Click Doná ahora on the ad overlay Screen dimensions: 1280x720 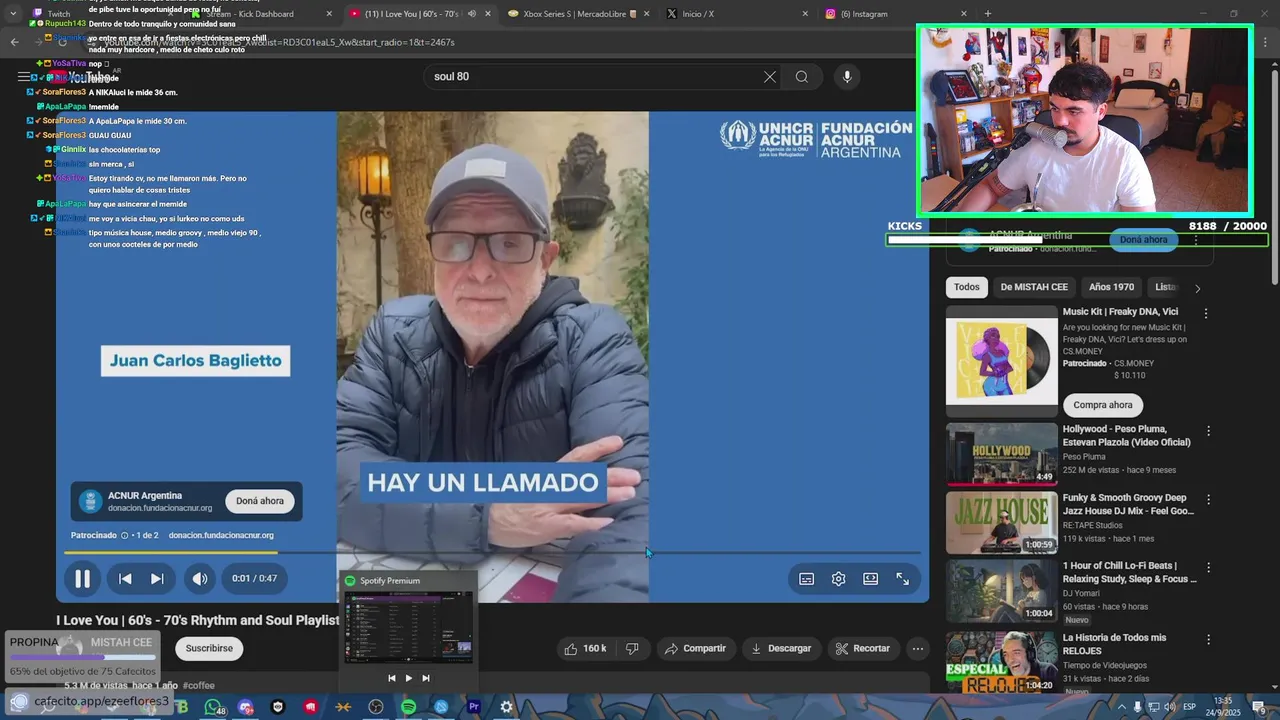click(x=260, y=501)
